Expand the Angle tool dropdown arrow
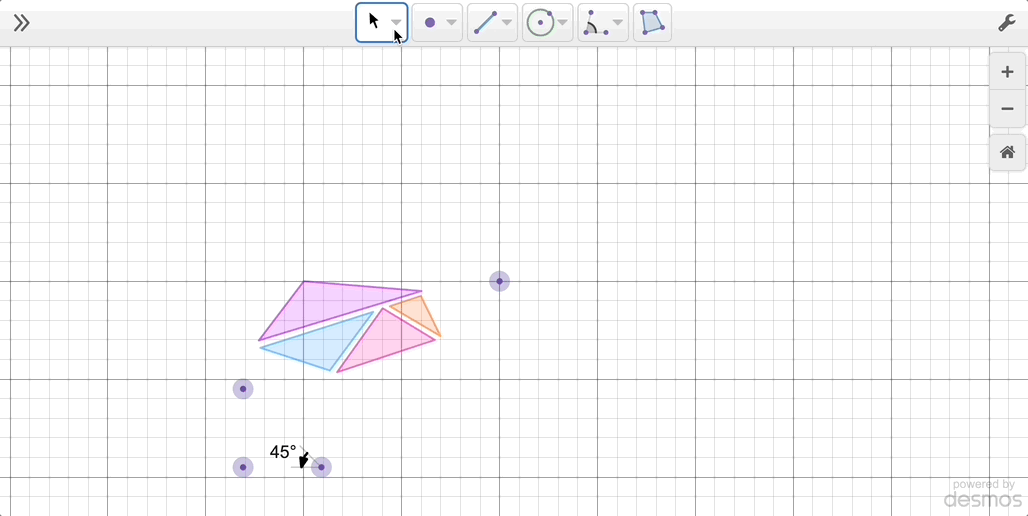 pos(618,23)
